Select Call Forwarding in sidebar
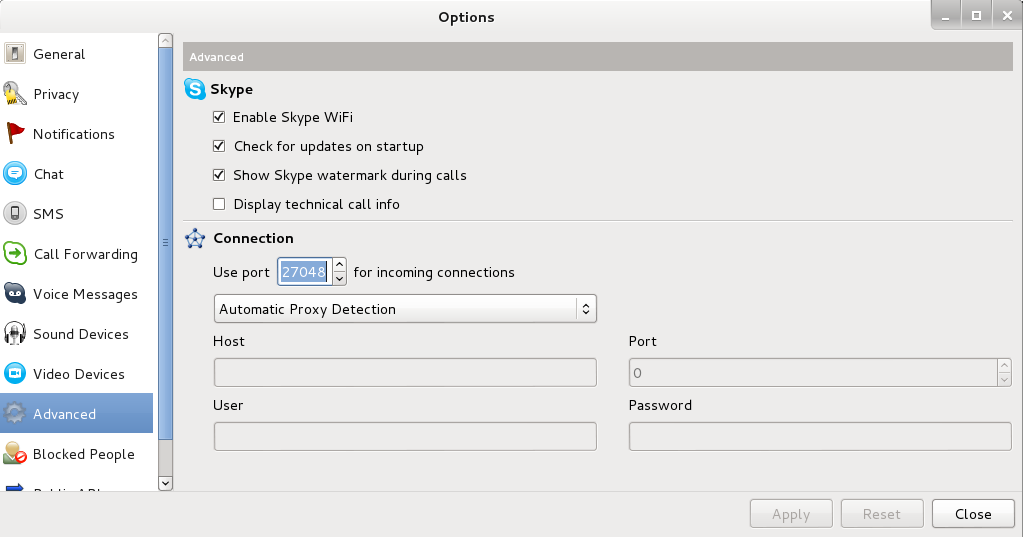The image size is (1023, 537). click(77, 254)
